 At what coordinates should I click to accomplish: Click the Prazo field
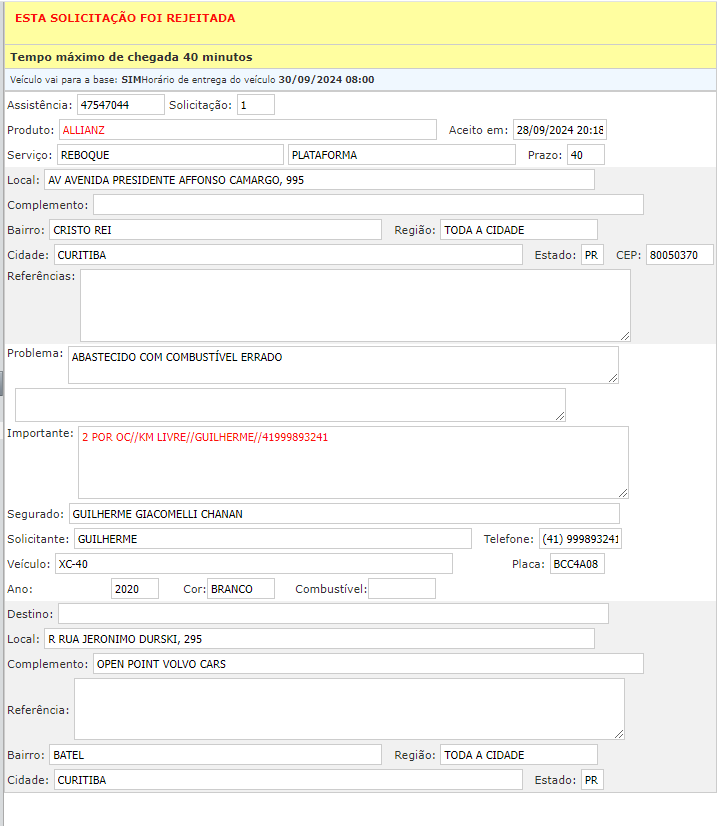point(585,155)
